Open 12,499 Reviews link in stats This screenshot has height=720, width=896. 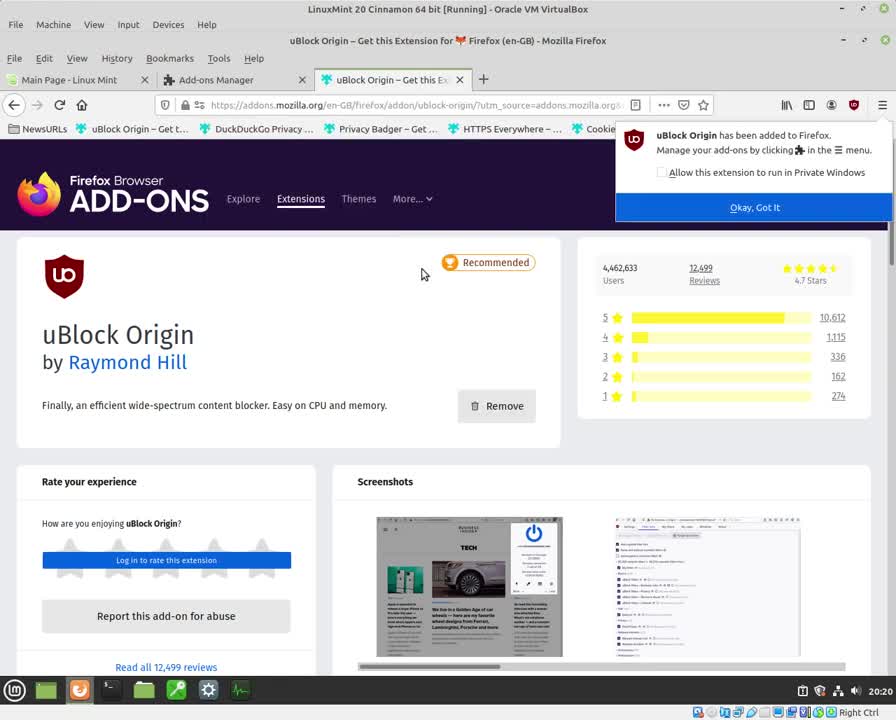coord(704,274)
